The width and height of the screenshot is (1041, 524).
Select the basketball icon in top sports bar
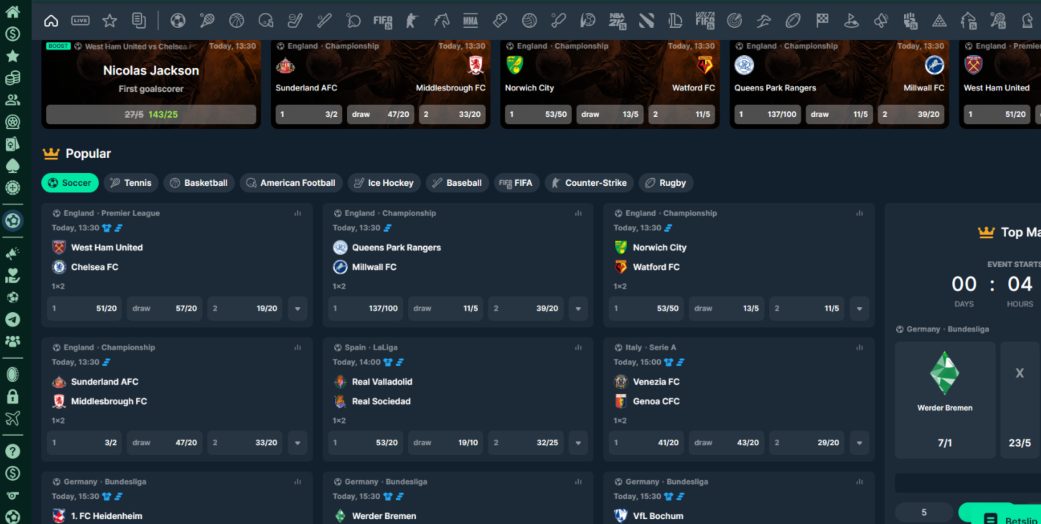[x=236, y=21]
